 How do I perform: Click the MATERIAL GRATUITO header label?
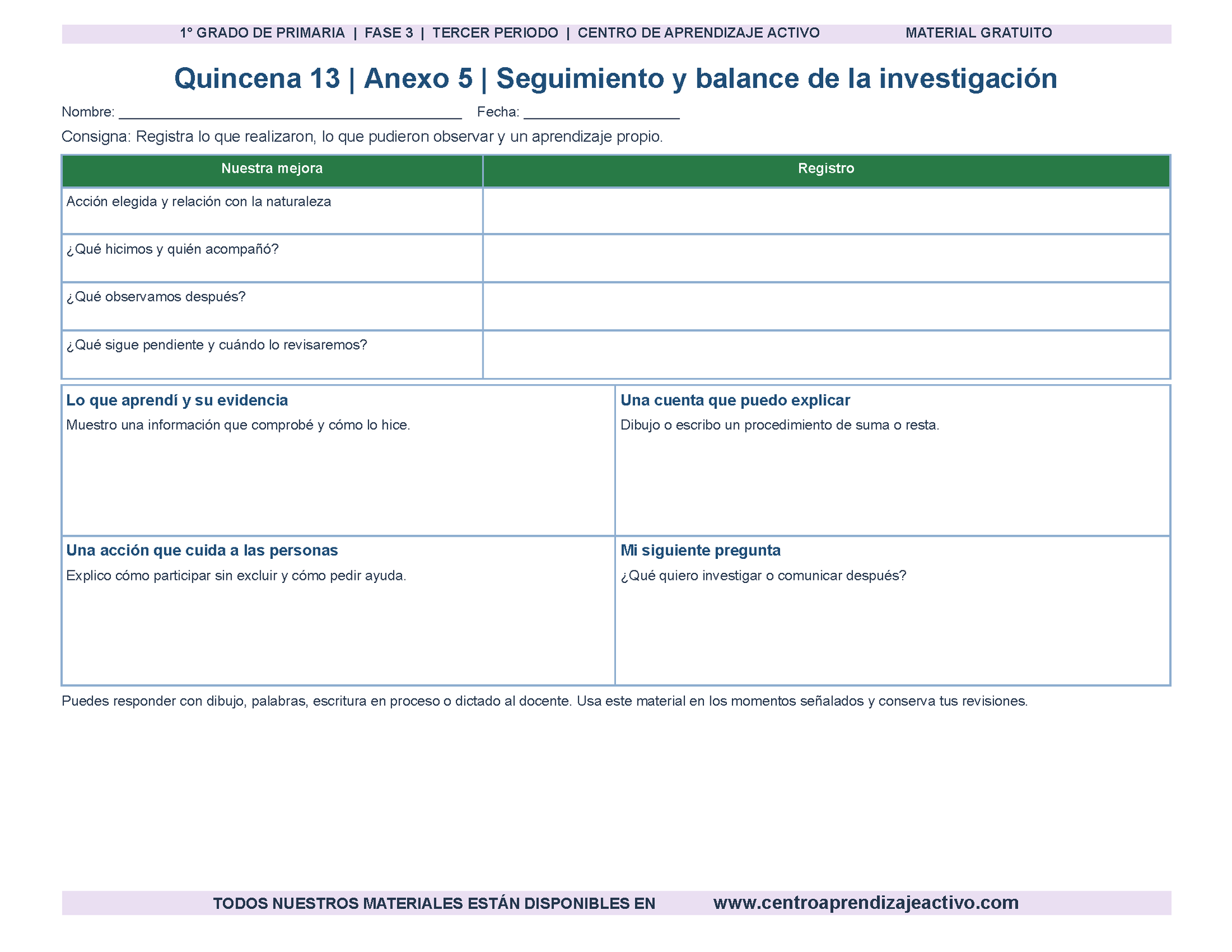979,33
